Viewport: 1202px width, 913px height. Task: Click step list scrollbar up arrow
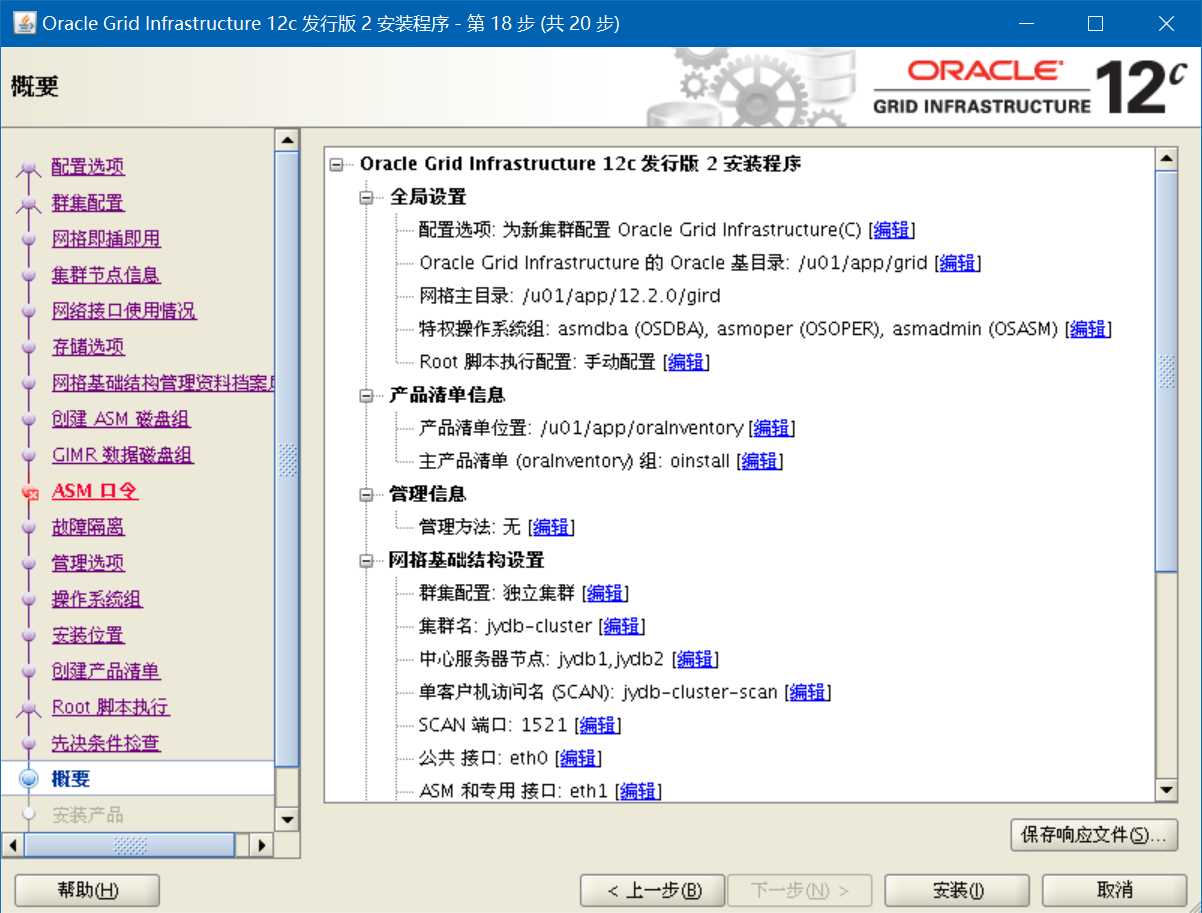tap(287, 141)
